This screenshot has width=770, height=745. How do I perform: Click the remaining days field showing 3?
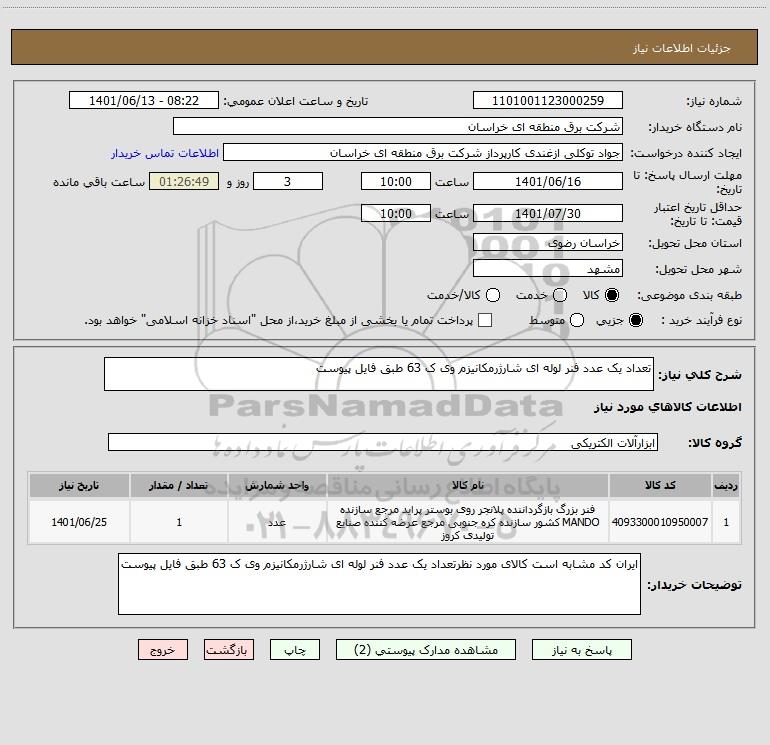288,181
